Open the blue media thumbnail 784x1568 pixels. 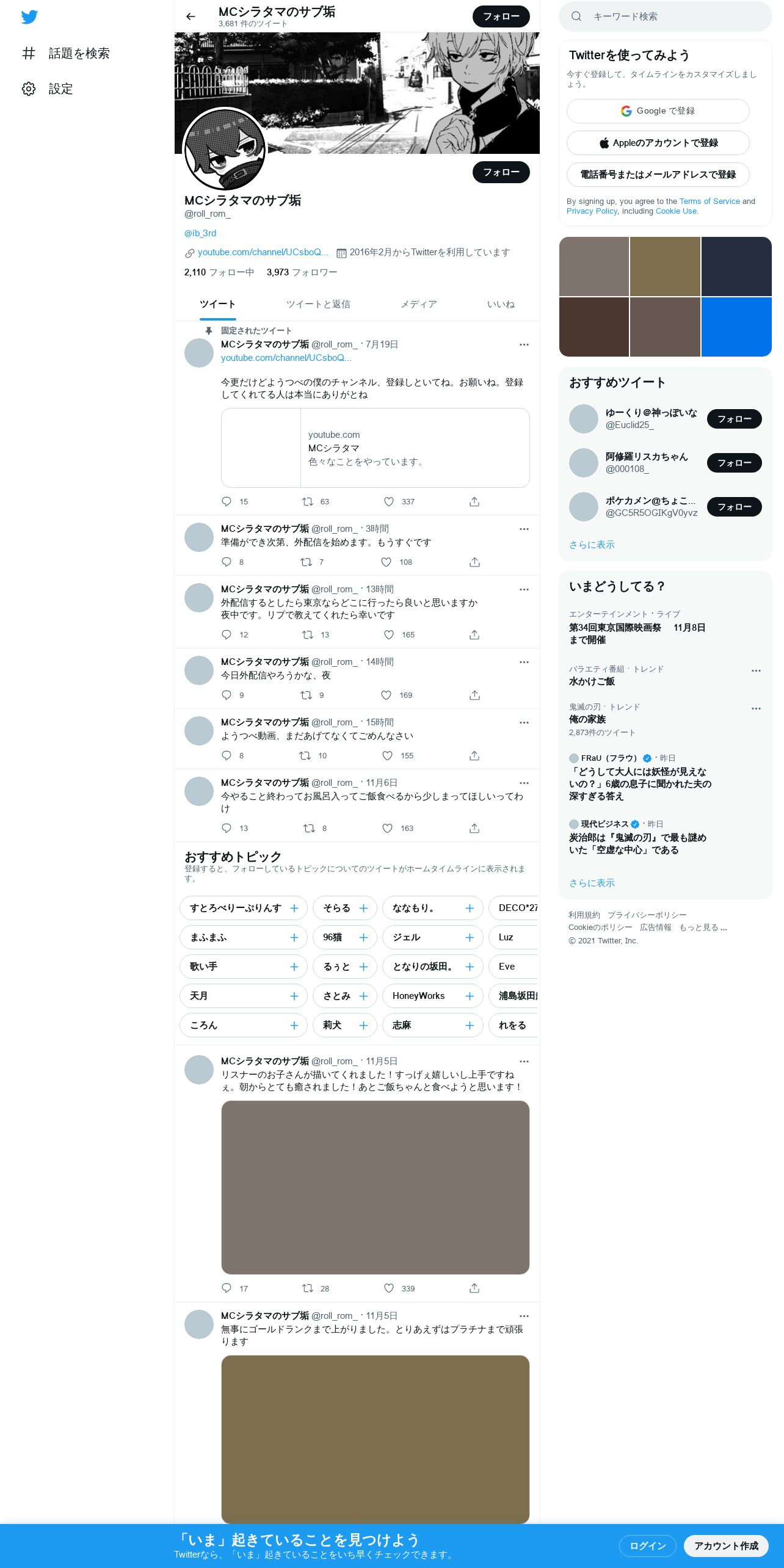[x=736, y=327]
